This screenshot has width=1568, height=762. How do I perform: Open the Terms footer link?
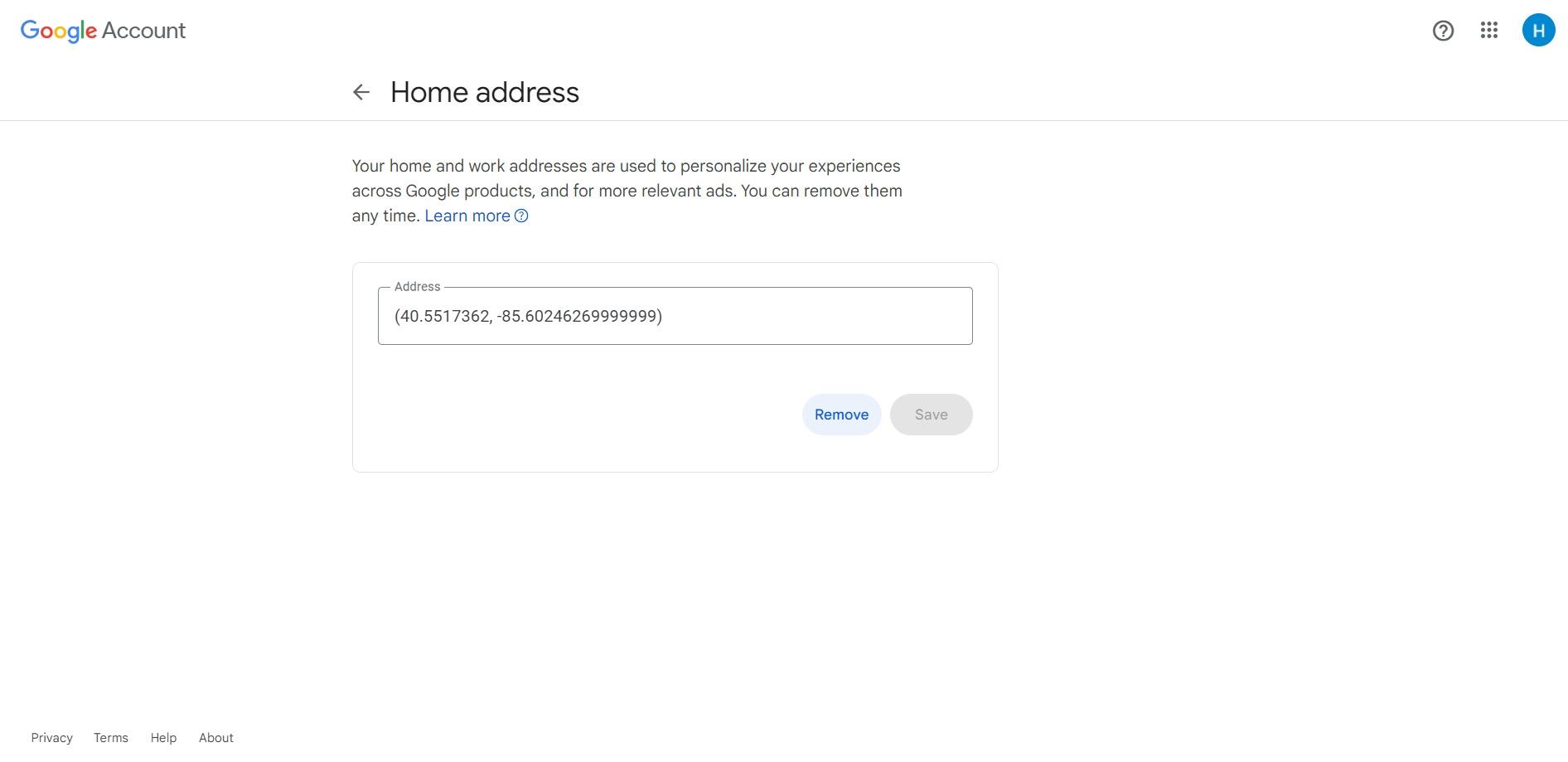point(110,737)
